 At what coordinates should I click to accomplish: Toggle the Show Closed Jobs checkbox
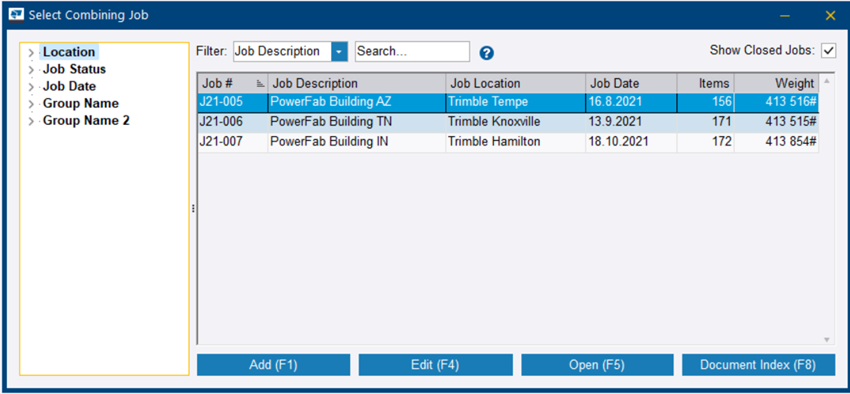[828, 50]
